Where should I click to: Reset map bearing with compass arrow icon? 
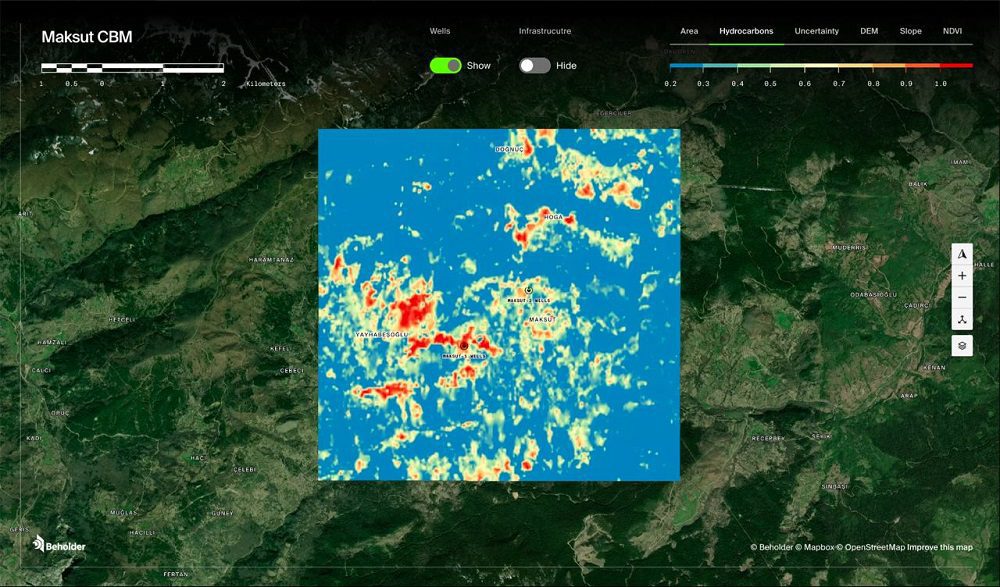[x=962, y=254]
